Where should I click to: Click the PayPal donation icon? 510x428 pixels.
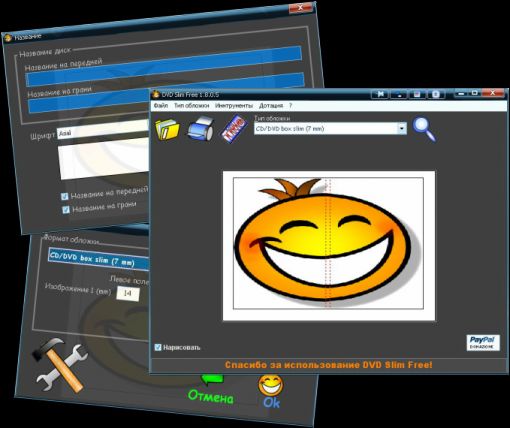pos(483,343)
